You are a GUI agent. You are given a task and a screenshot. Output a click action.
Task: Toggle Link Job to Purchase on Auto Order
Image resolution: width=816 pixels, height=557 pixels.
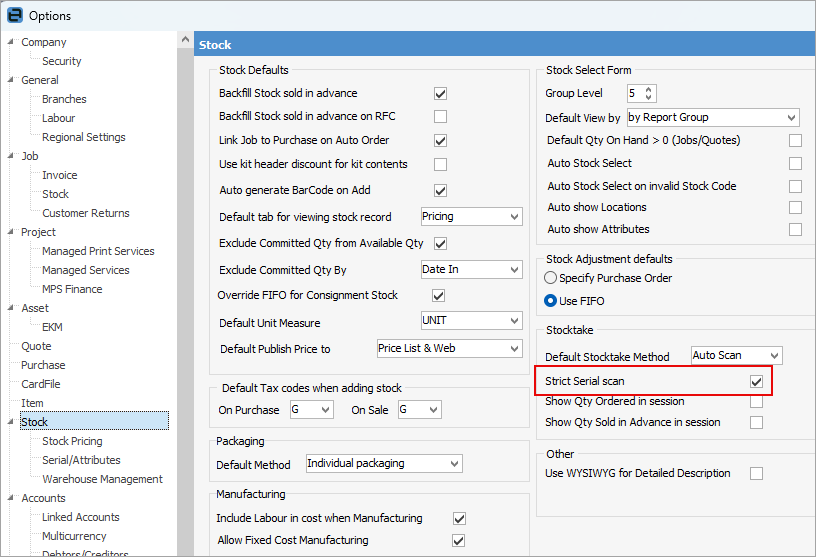tap(440, 141)
